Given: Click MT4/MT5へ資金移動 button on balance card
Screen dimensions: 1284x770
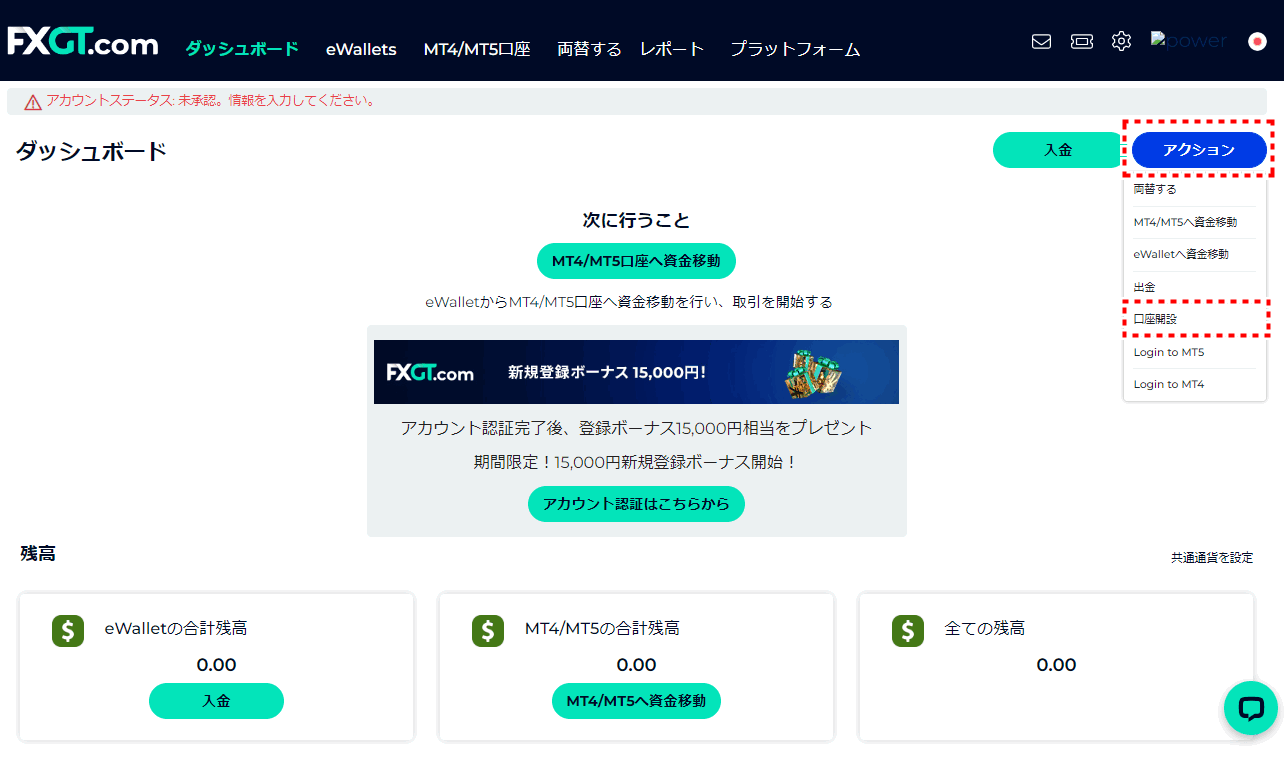Looking at the screenshot, I should point(636,701).
